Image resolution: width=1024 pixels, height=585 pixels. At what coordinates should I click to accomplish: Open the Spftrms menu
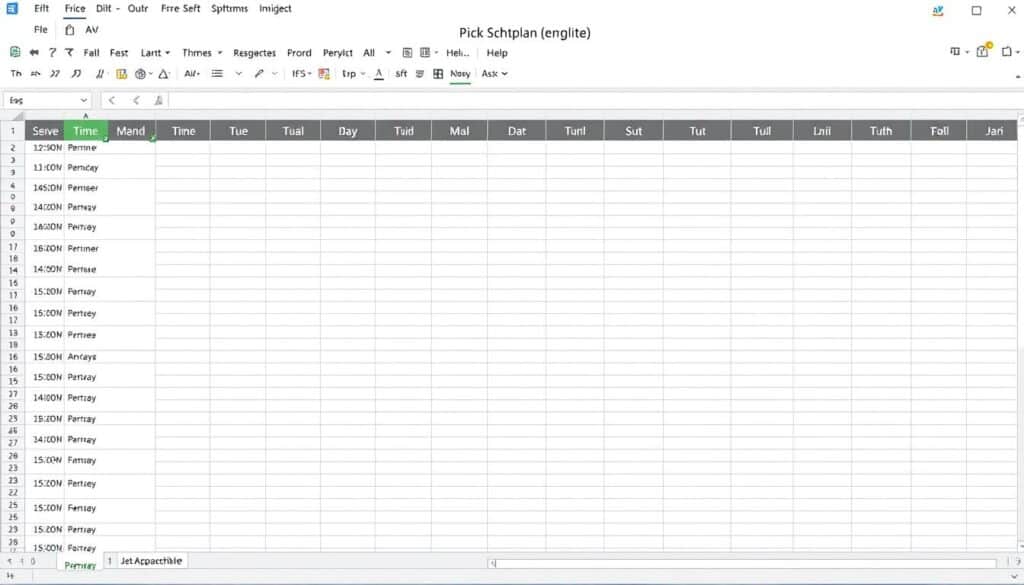pyautogui.click(x=229, y=8)
